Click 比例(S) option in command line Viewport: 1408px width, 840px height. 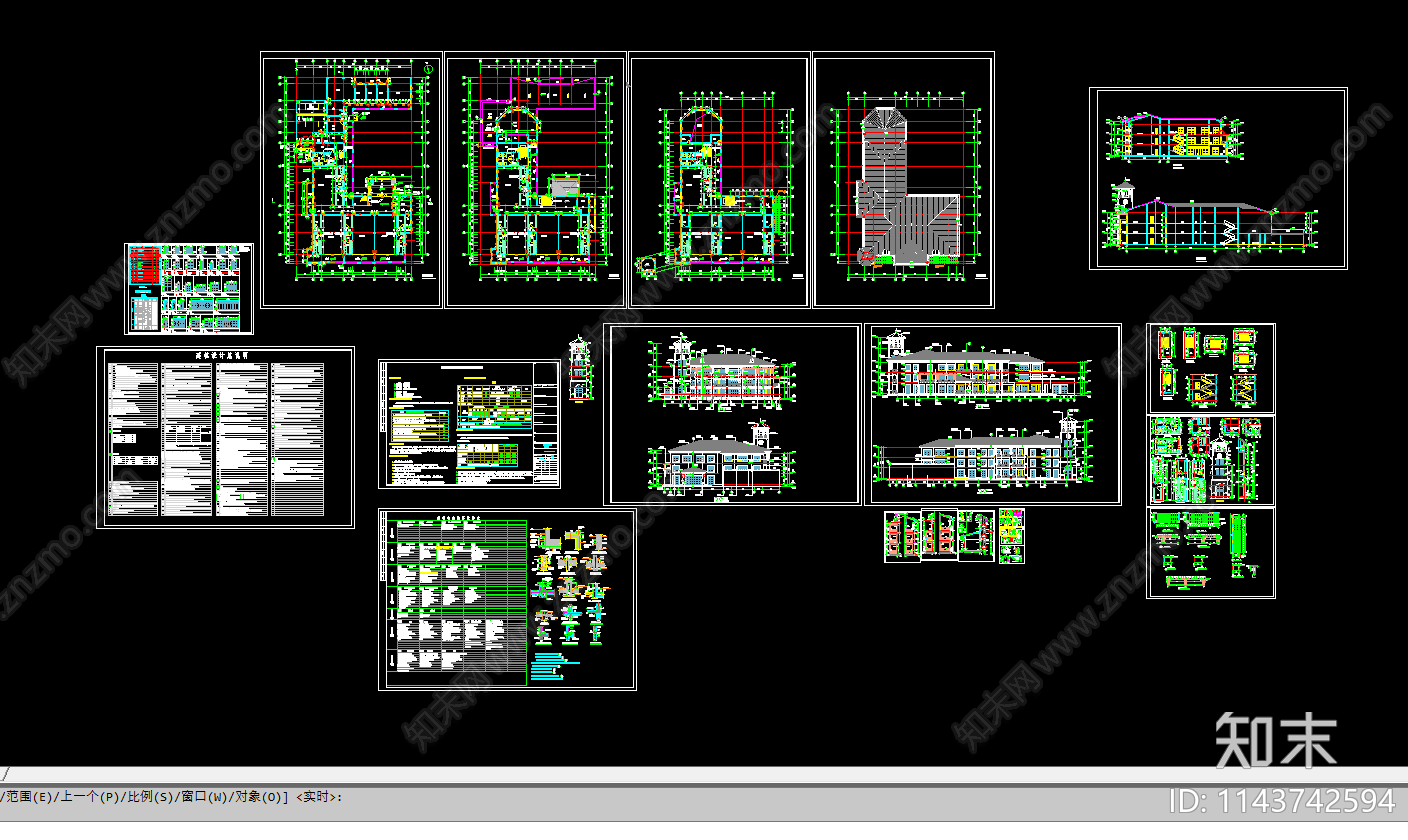[x=149, y=797]
